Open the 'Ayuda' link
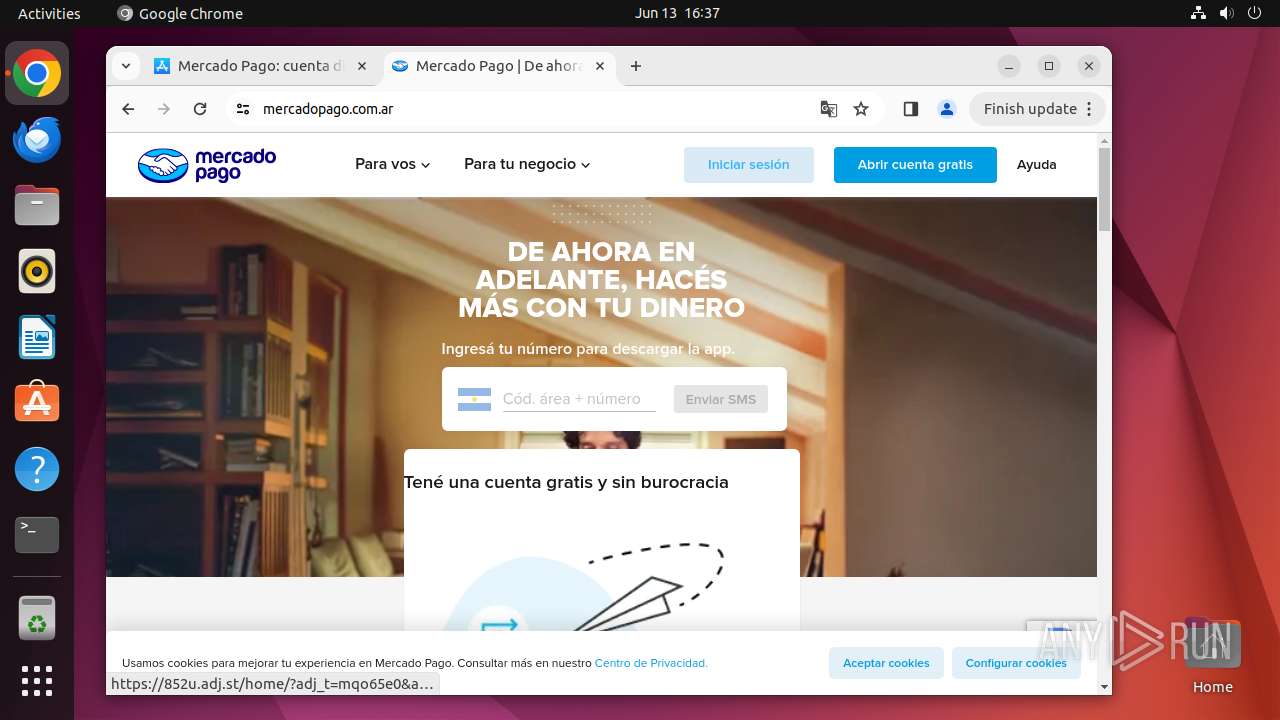This screenshot has height=720, width=1280. click(x=1037, y=165)
